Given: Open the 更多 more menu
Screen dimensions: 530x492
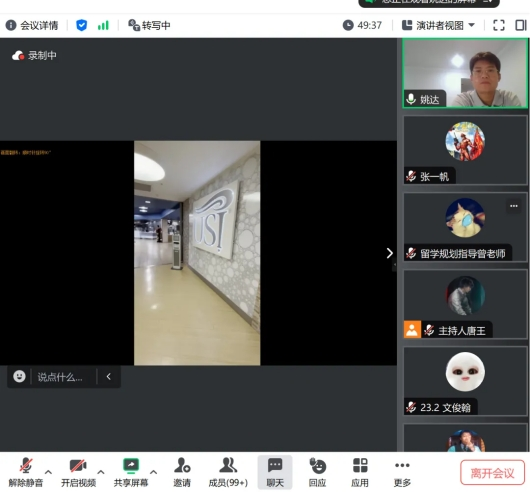Looking at the screenshot, I should click(402, 472).
